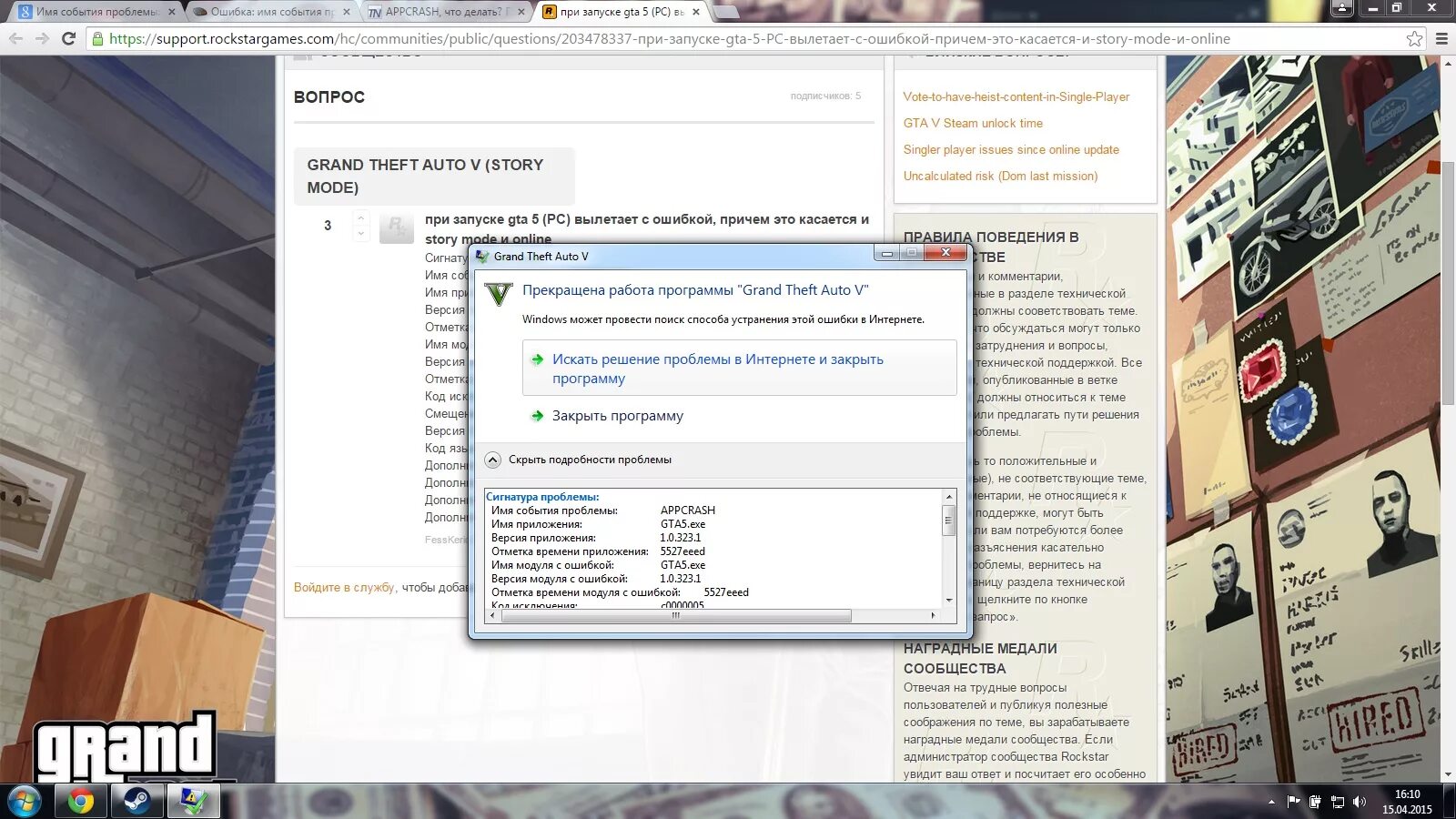Open a new tab button

(x=725, y=12)
